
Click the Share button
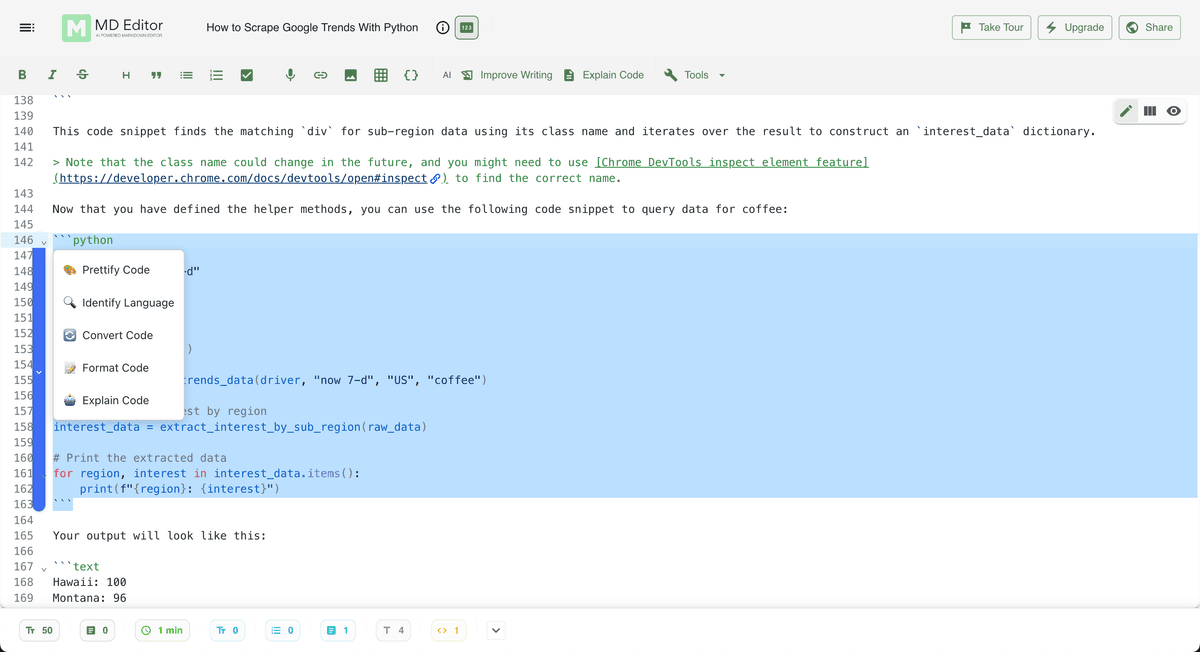1149,28
